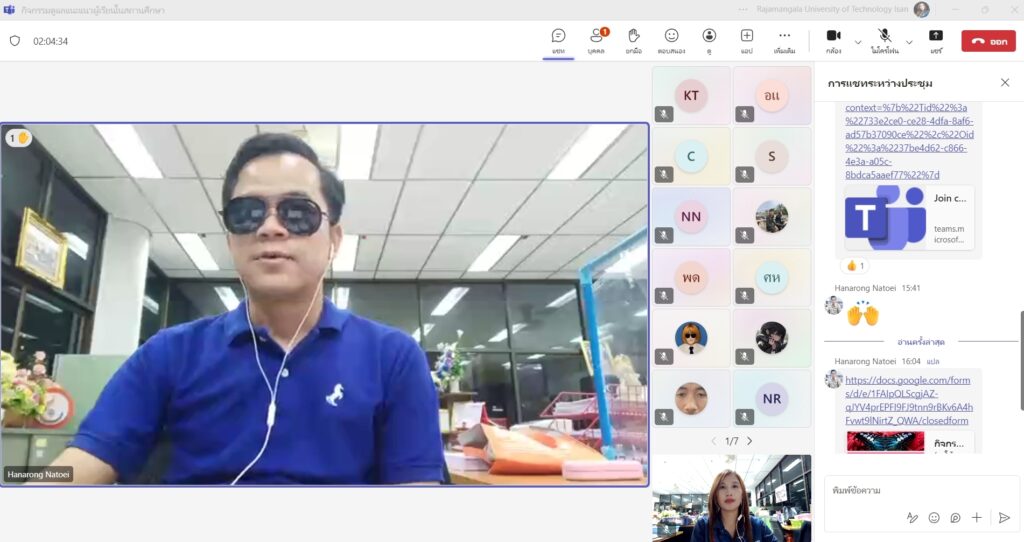
Task: Expand camera options dropdown arrow
Action: [858, 42]
